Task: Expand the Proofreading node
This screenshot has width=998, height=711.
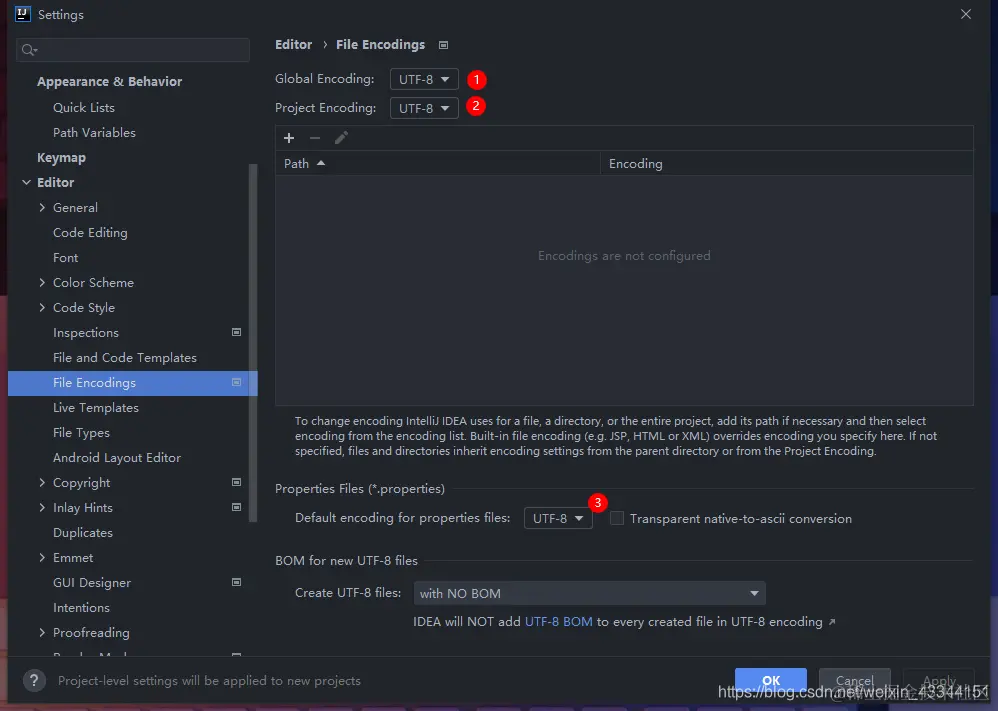Action: (42, 633)
